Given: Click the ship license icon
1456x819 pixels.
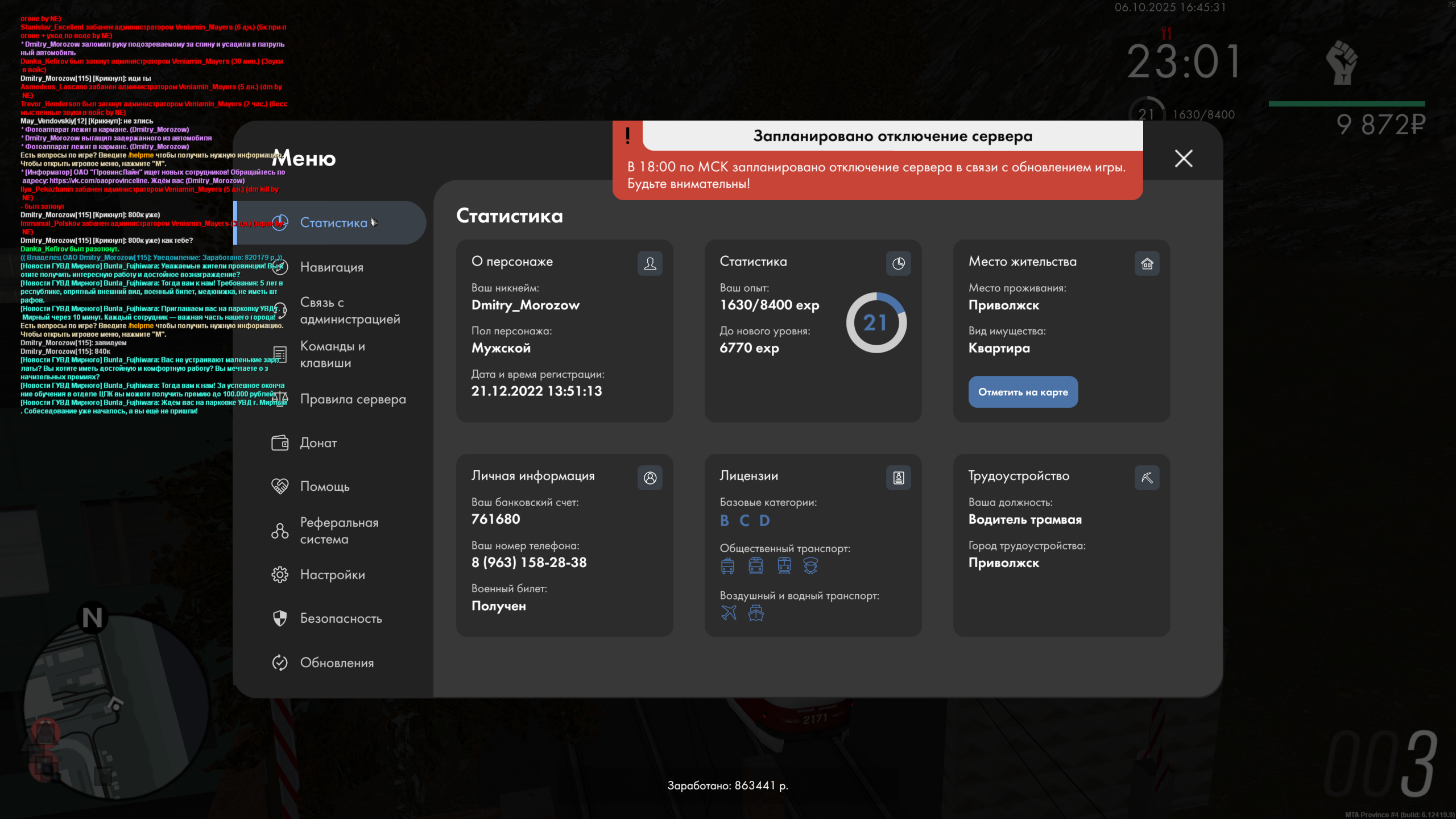Looking at the screenshot, I should 756,613.
